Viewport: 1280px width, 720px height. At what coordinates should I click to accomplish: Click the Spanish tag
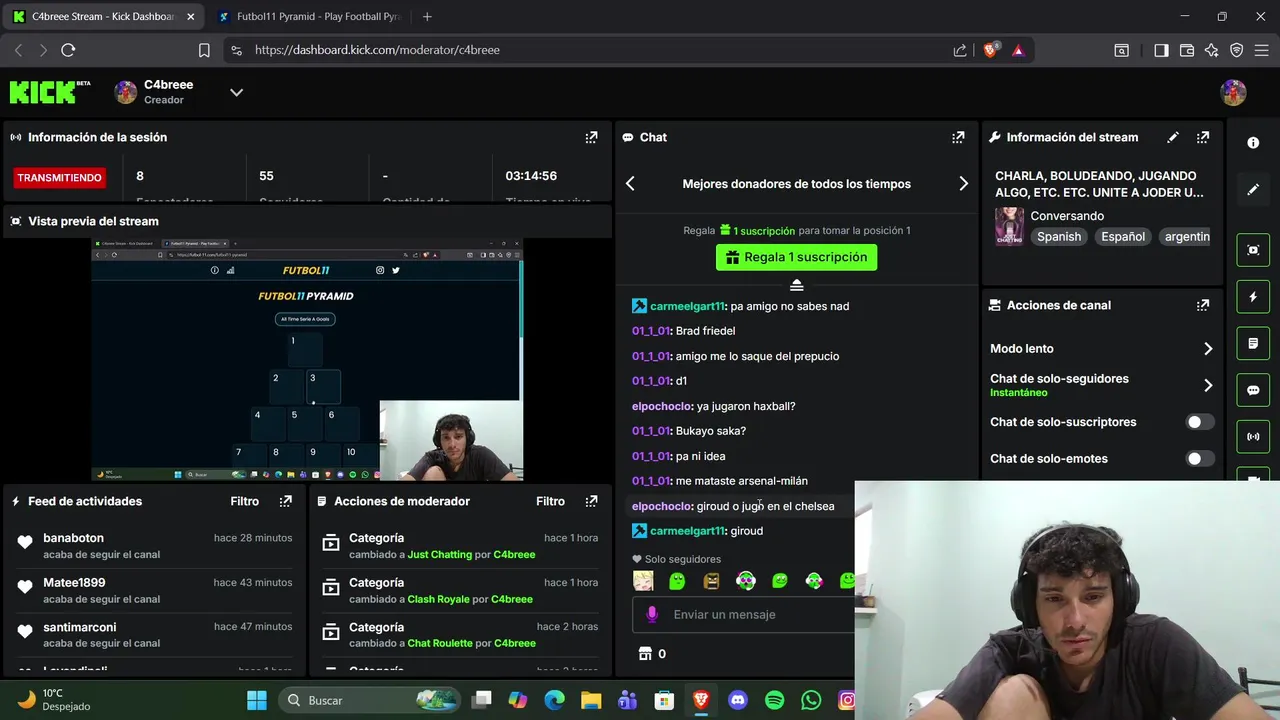(x=1059, y=237)
